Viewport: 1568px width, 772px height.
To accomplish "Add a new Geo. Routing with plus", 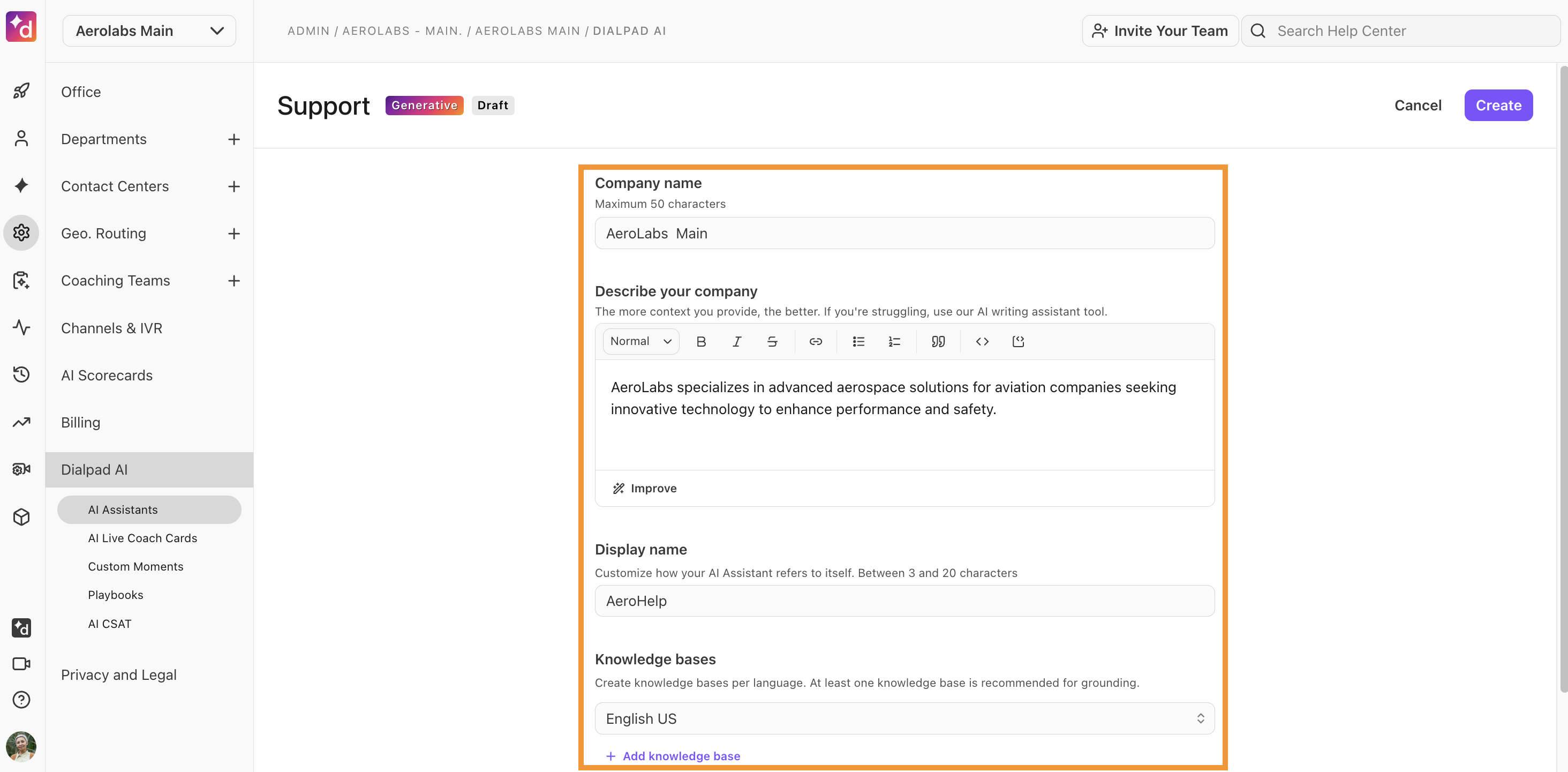I will pyautogui.click(x=233, y=234).
